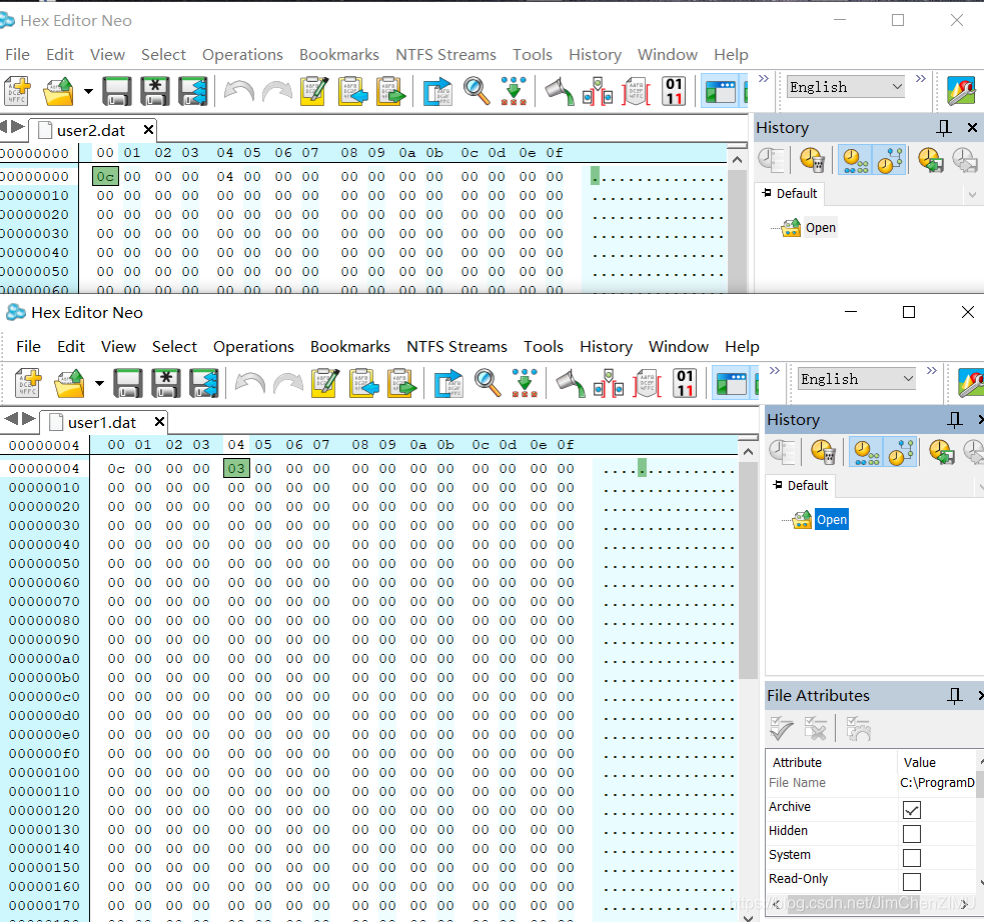Select Open entry in user1.dat History tree
Viewport: 985px width, 922px height.
coord(831,519)
